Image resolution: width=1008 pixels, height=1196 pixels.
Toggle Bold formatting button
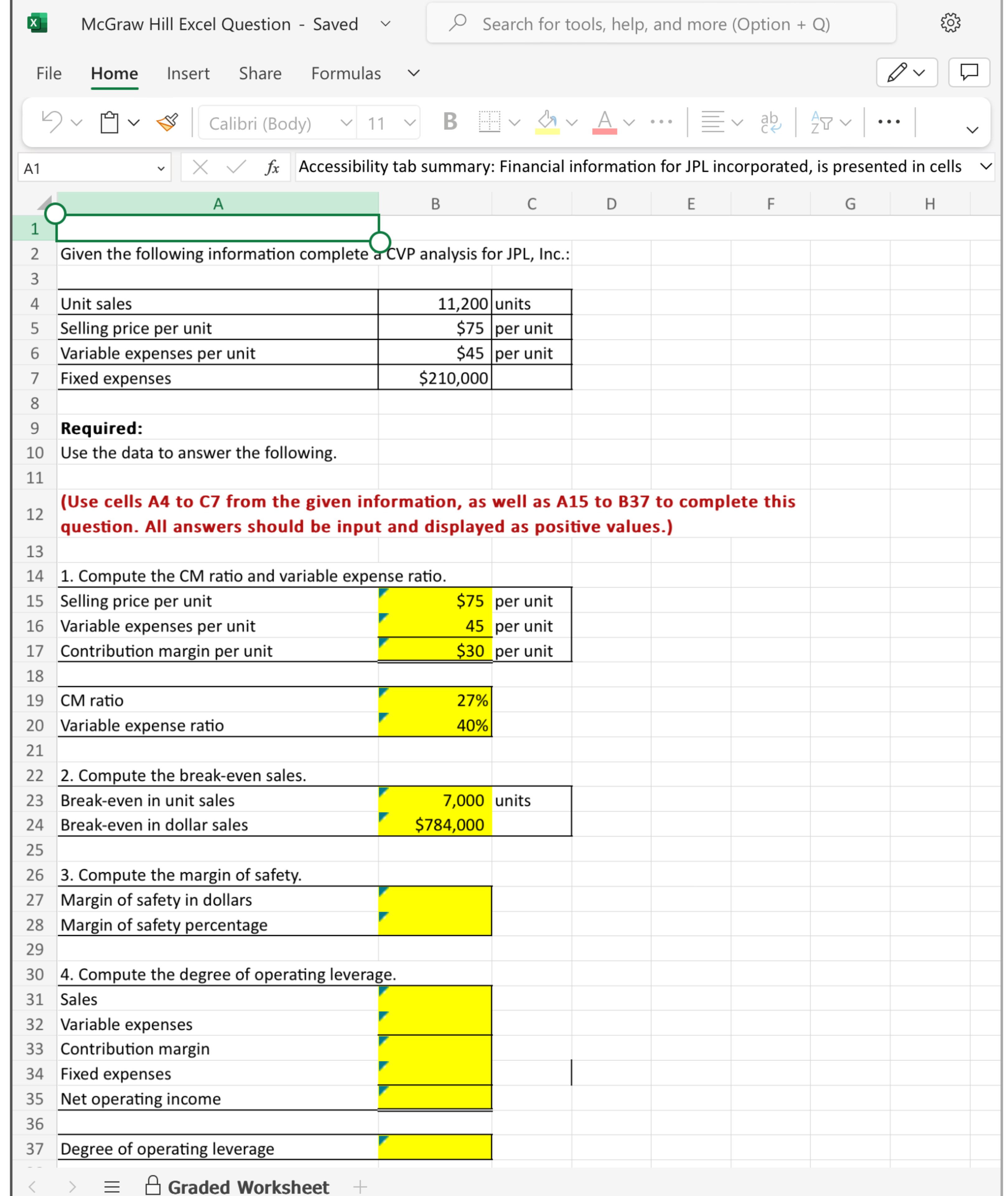pyautogui.click(x=450, y=122)
